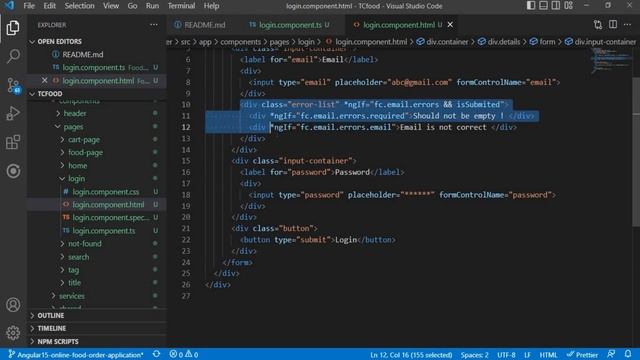
Task: Open the Go menu
Action: (x=132, y=6)
